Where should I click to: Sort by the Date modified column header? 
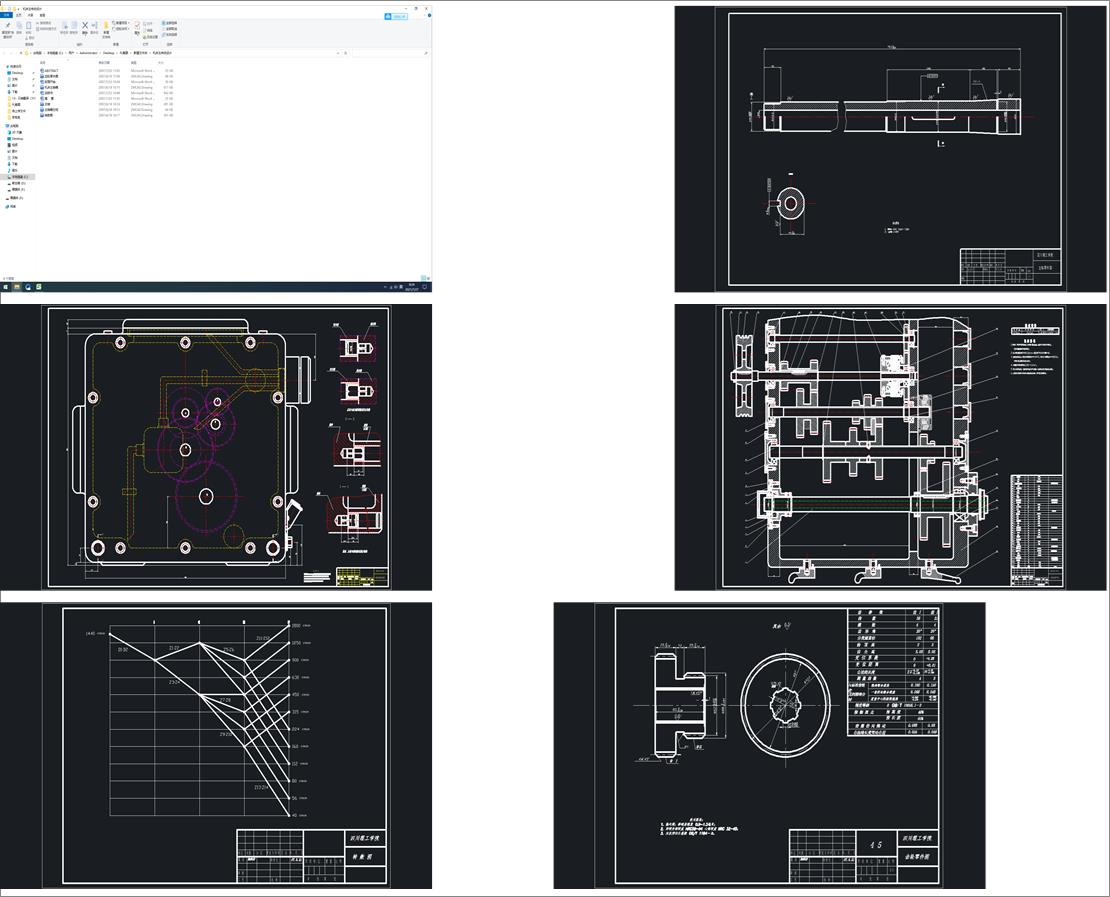104,62
